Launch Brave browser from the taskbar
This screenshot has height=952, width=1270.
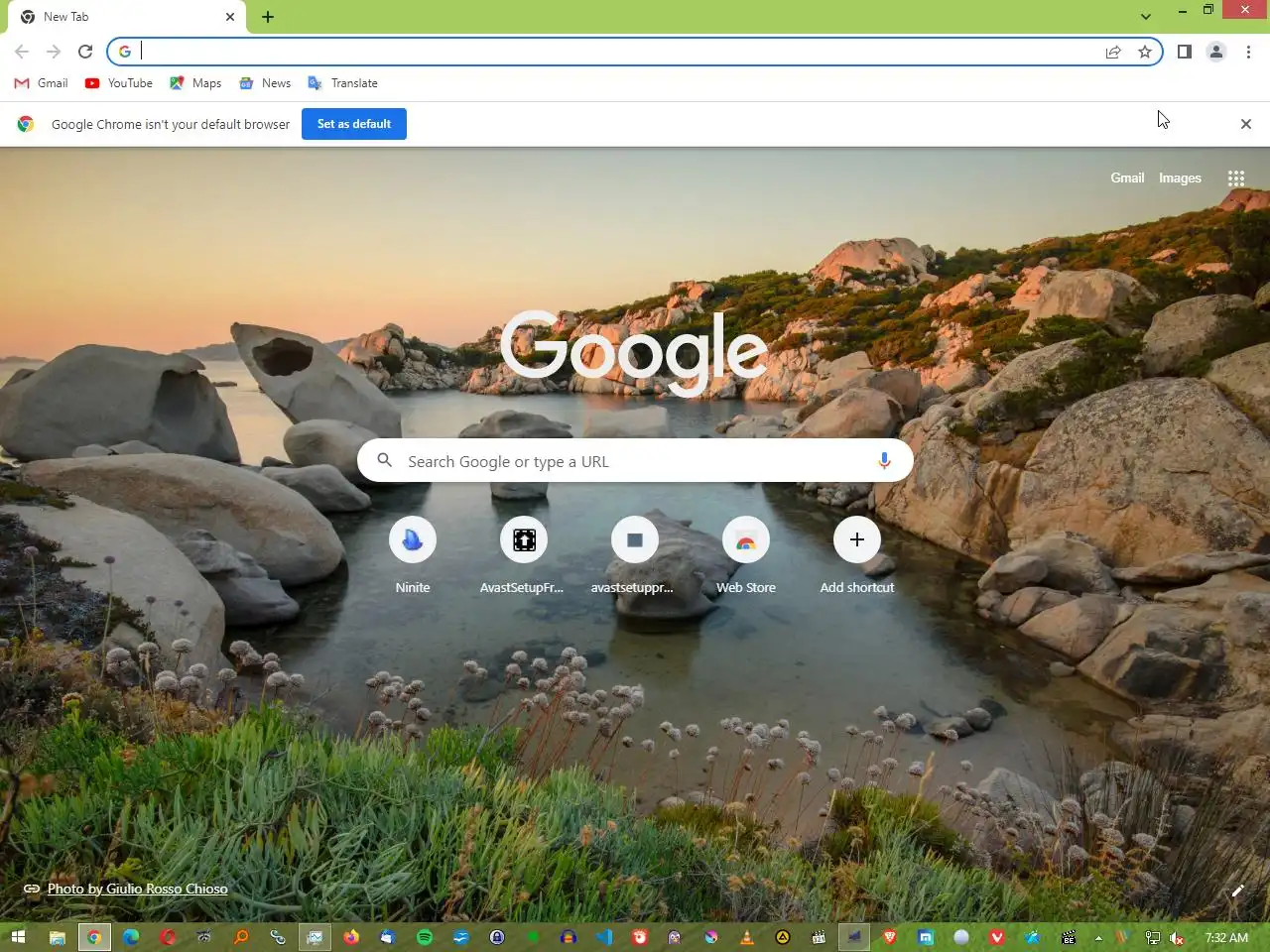click(x=890, y=937)
